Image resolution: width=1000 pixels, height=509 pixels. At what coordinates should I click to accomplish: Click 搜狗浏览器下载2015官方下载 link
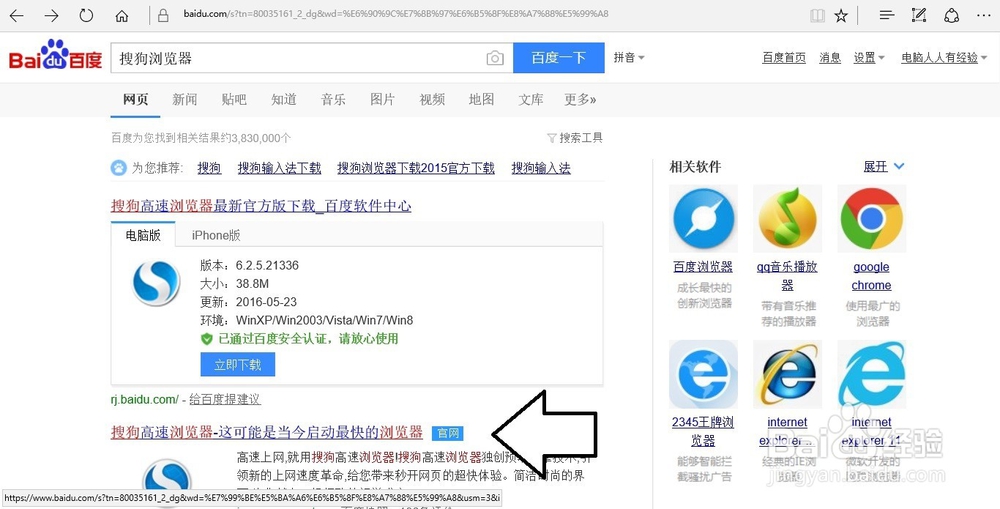click(x=416, y=168)
